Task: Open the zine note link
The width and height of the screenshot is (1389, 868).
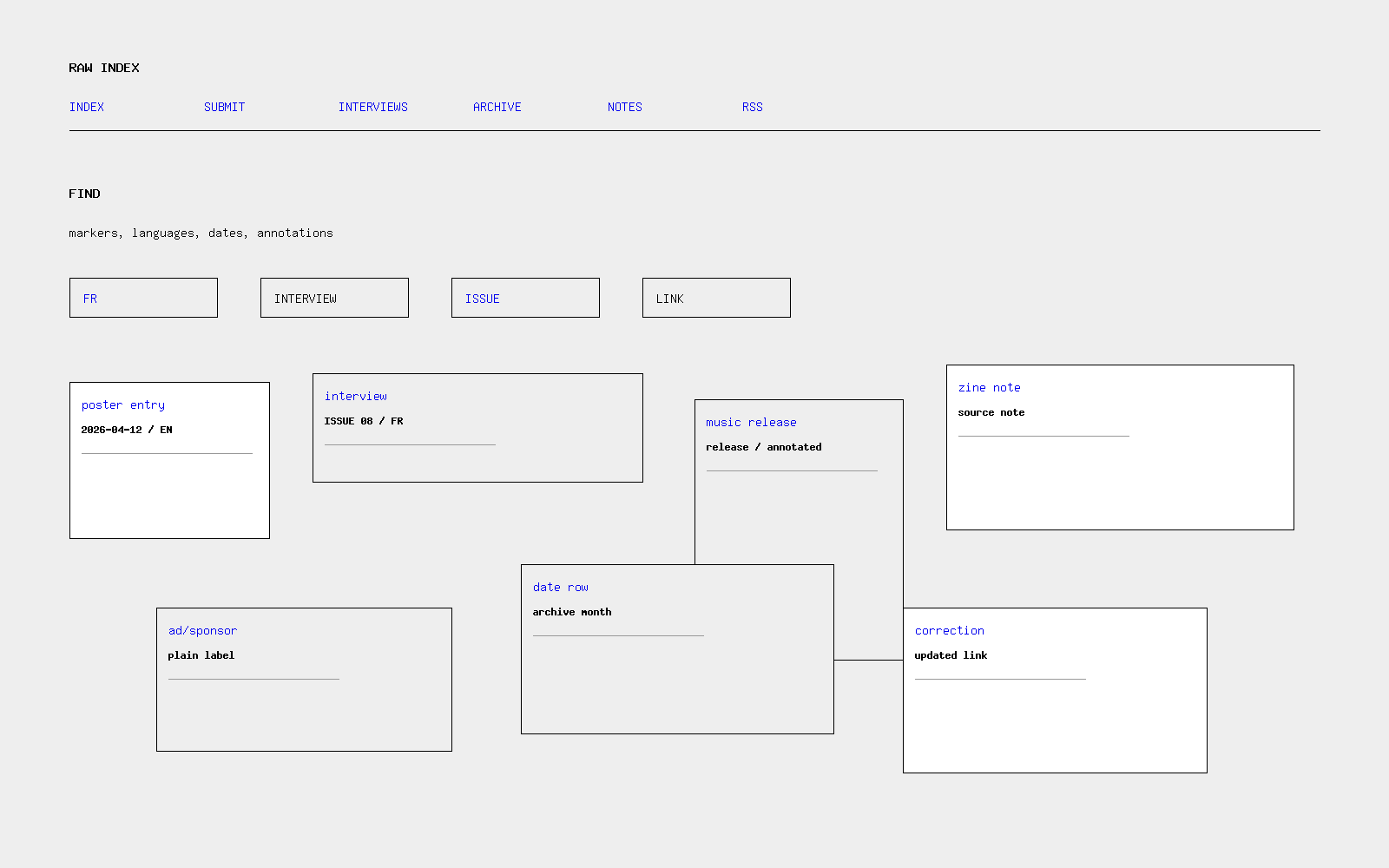Action: point(990,387)
